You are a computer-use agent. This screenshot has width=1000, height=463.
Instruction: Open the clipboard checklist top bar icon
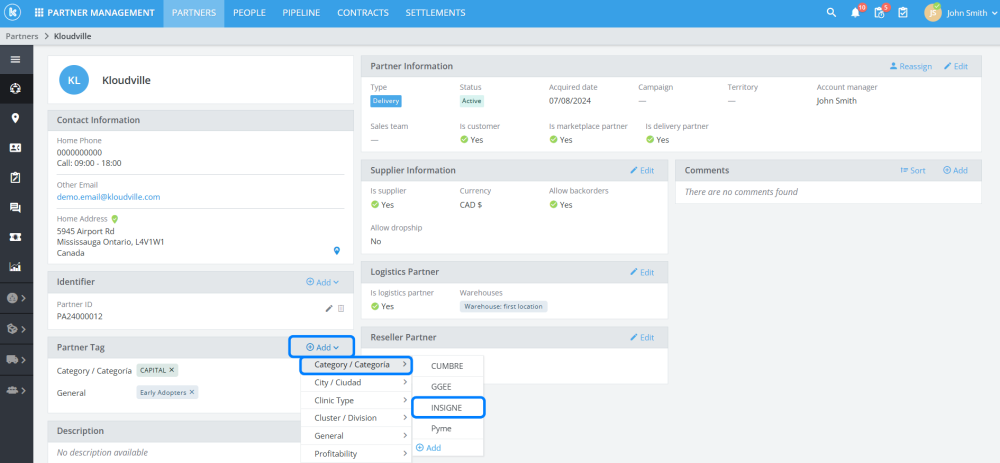coord(903,13)
